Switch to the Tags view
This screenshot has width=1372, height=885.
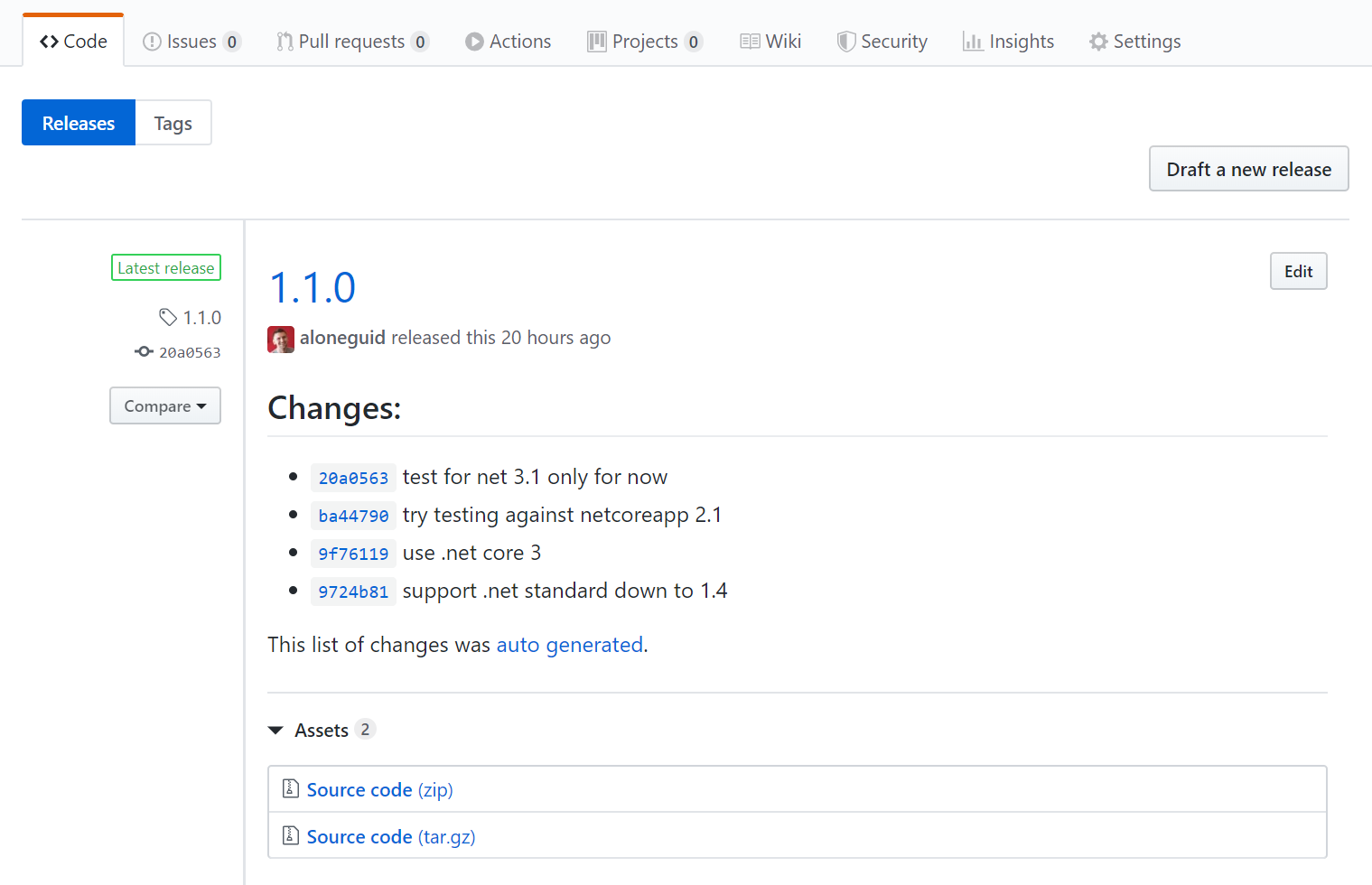pos(173,123)
